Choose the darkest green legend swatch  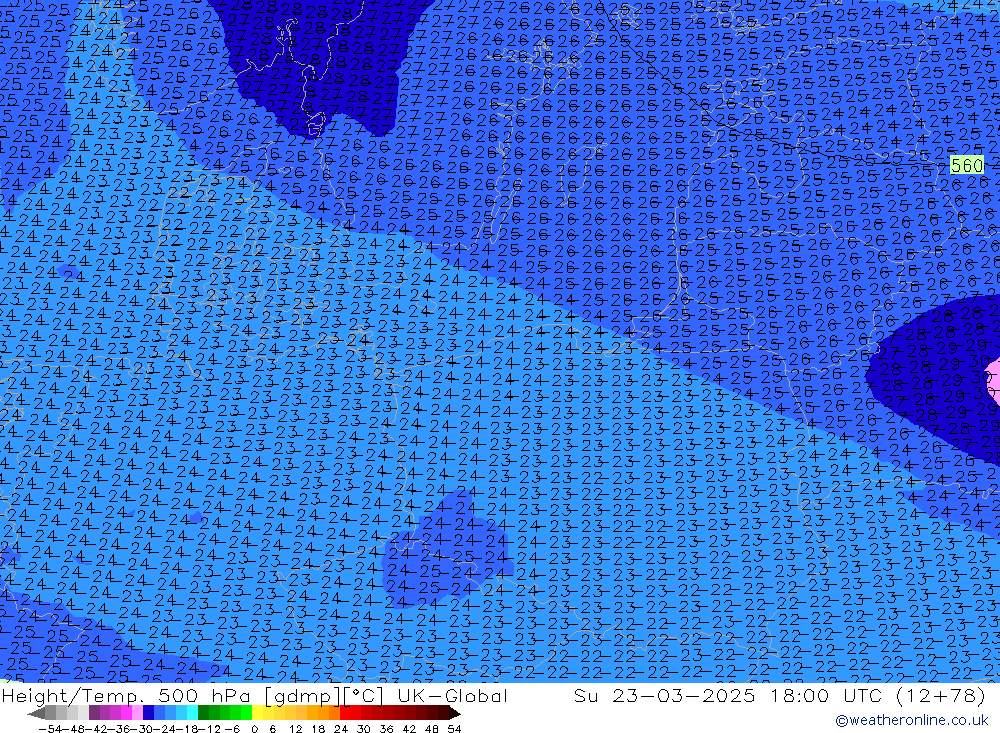pyautogui.click(x=203, y=713)
